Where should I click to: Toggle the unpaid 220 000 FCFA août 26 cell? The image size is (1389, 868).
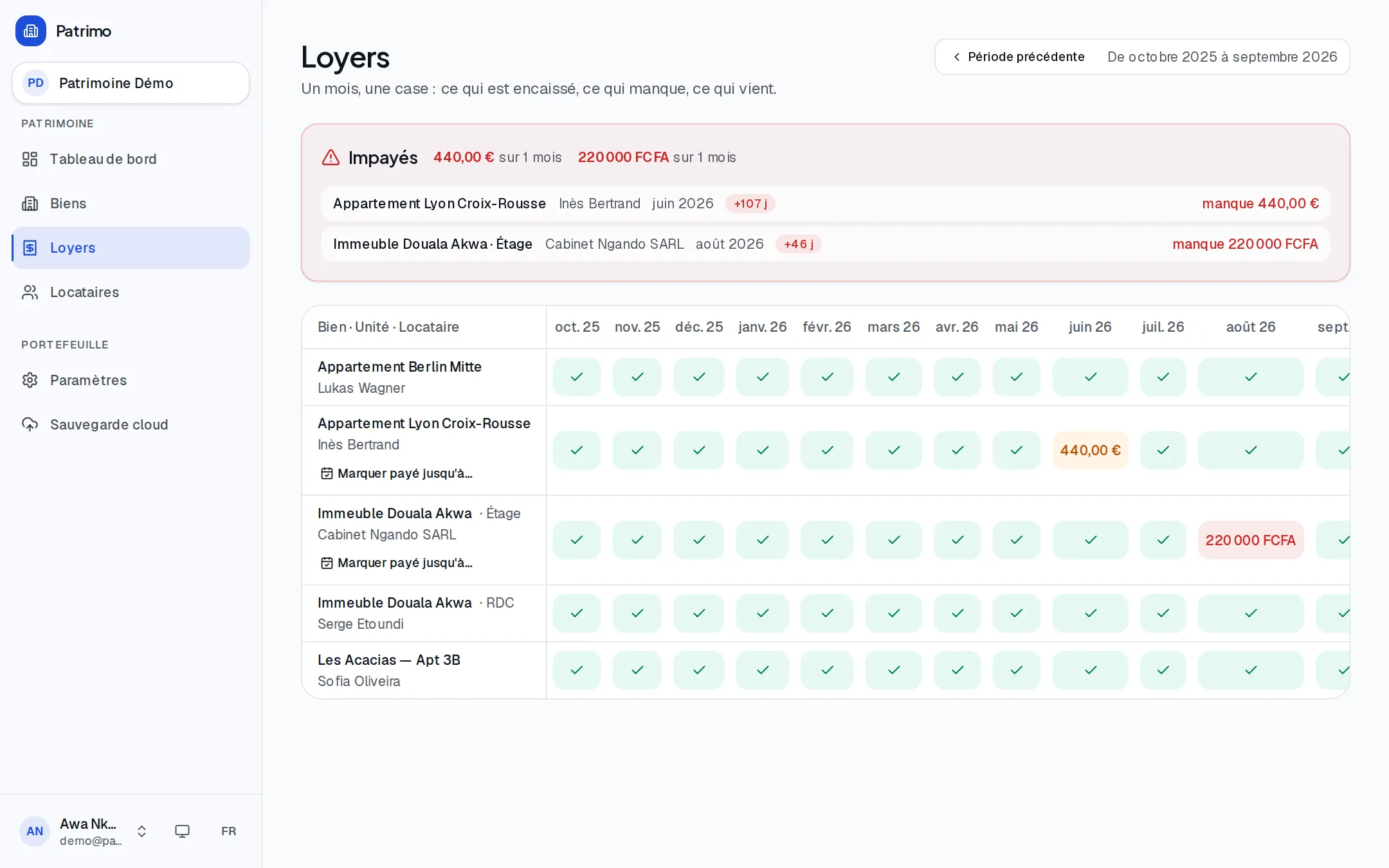point(1250,540)
